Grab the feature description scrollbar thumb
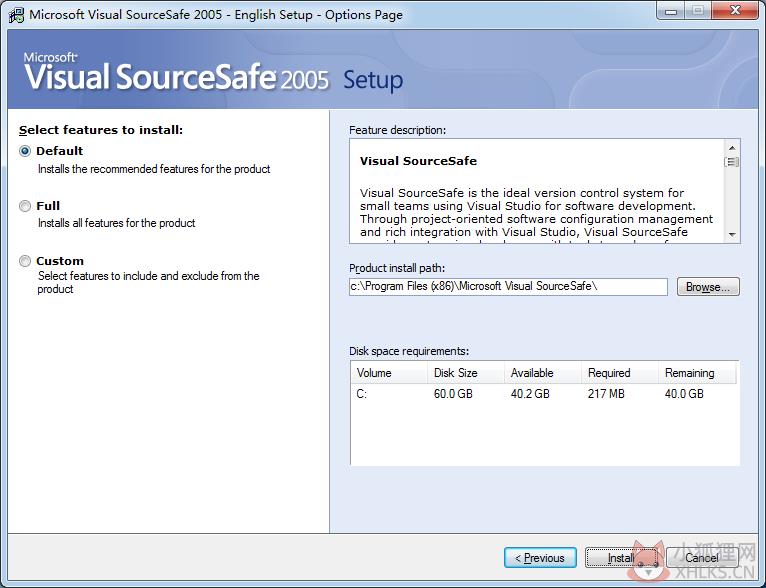The height and width of the screenshot is (588, 766). coord(732,162)
